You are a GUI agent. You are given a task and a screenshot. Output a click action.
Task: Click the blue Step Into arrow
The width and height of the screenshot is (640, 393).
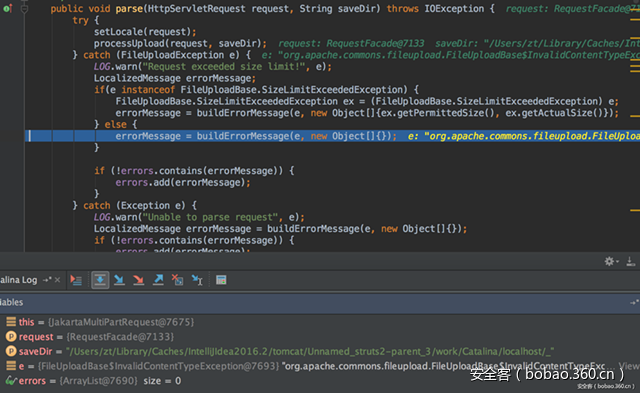click(119, 280)
